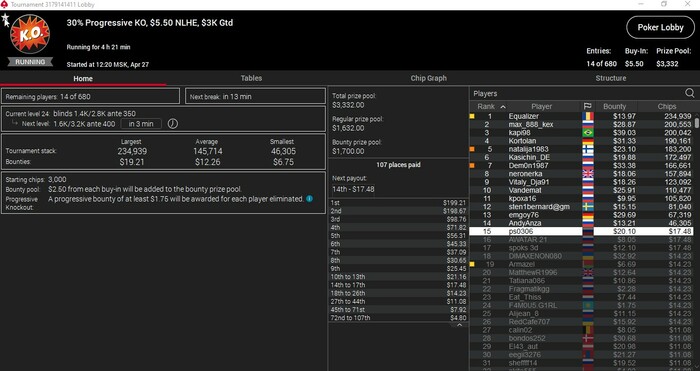Click the 'in 3 min' next level button
Screen dimensions: 700x371
pyautogui.click(x=141, y=124)
